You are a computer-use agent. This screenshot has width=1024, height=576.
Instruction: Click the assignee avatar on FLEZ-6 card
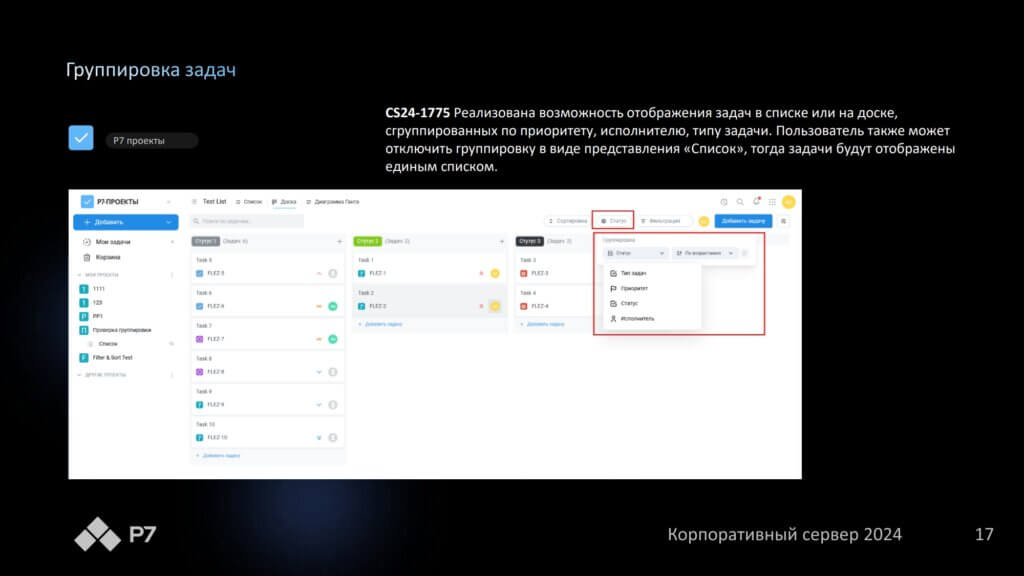click(x=332, y=306)
